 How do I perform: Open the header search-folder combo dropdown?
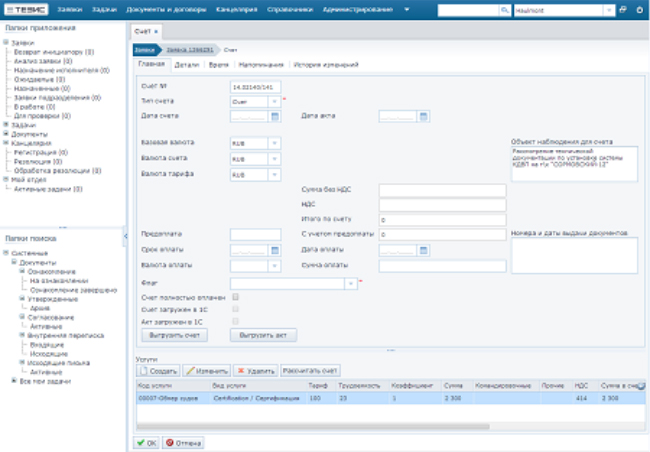click(x=609, y=10)
